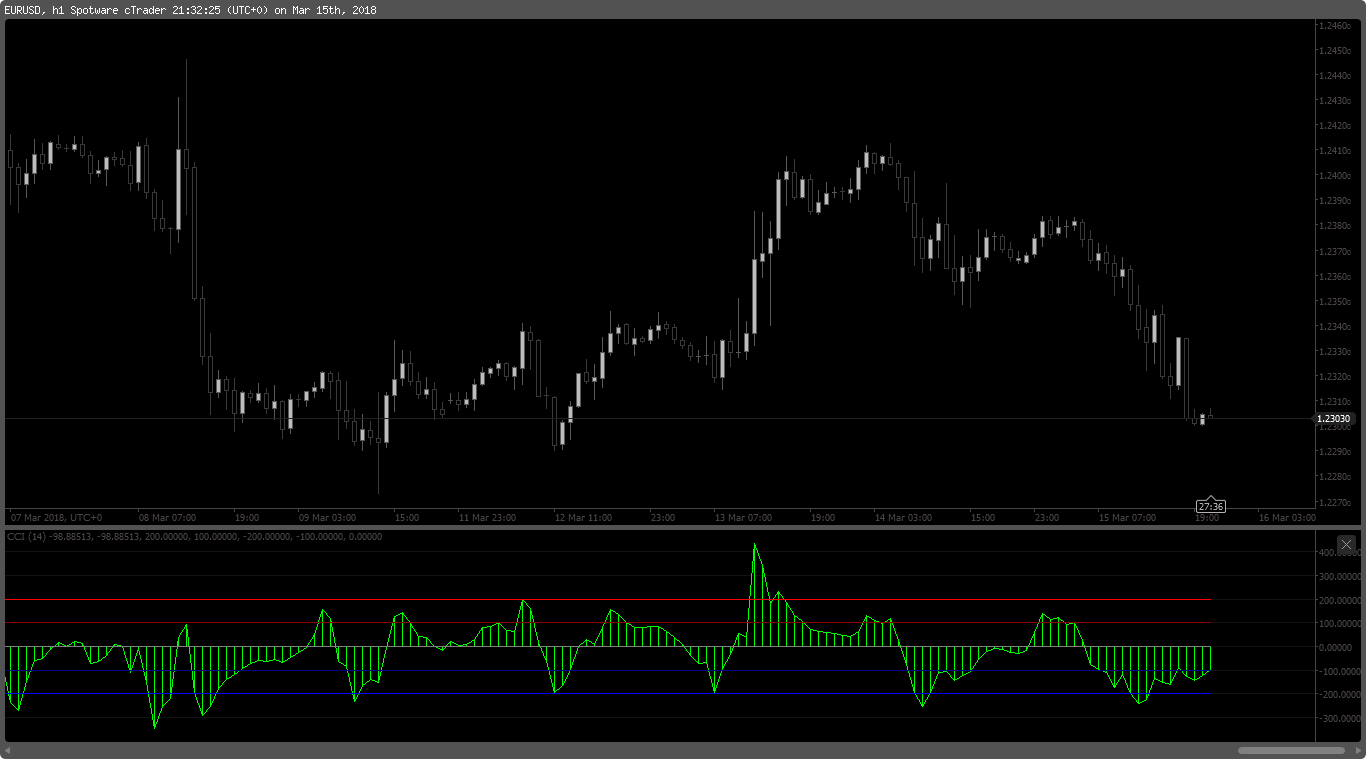
Task: Click the '07 Mar 2018, UTC+0' time label
Action: [x=56, y=518]
